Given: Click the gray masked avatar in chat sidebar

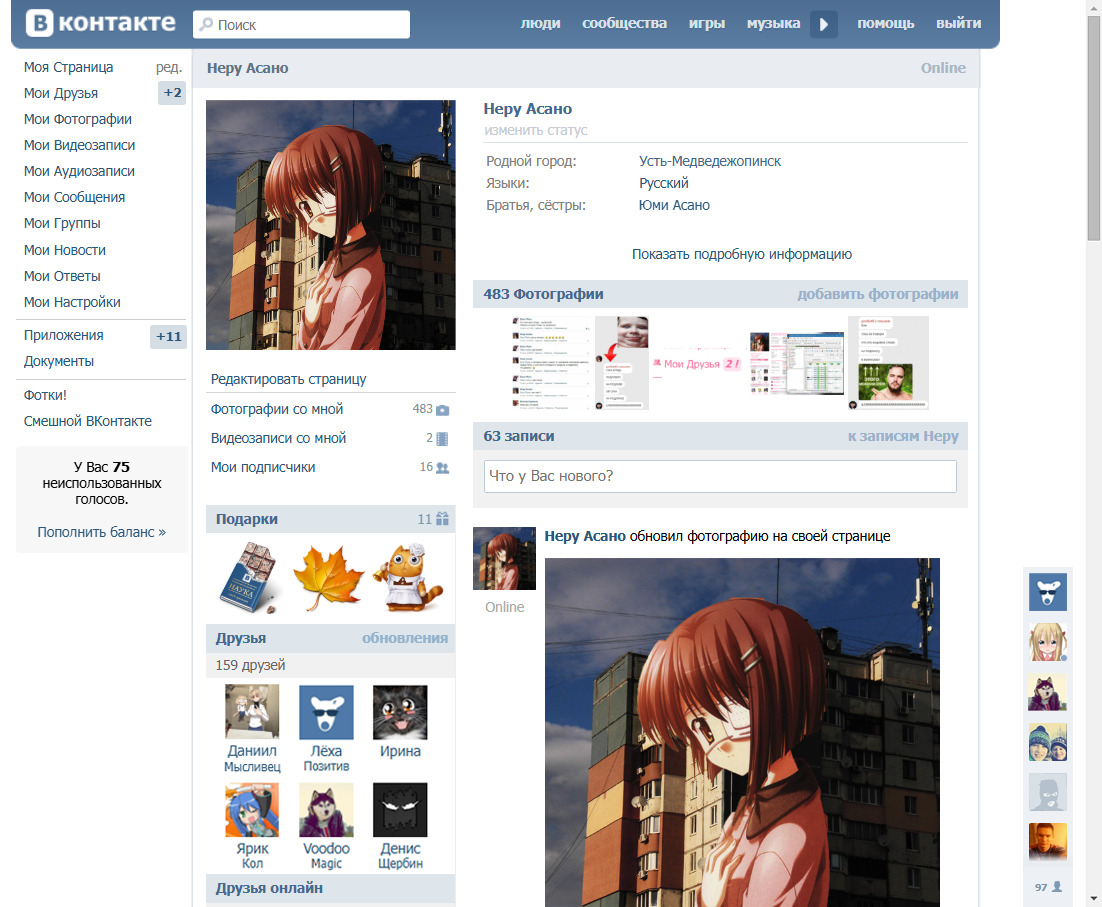Looking at the screenshot, I should (x=1048, y=792).
